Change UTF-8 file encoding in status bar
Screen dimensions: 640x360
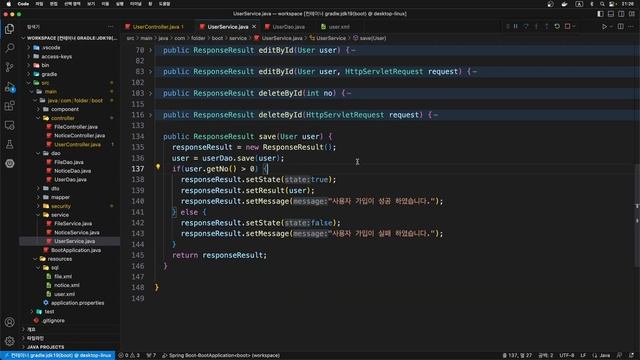coord(567,356)
